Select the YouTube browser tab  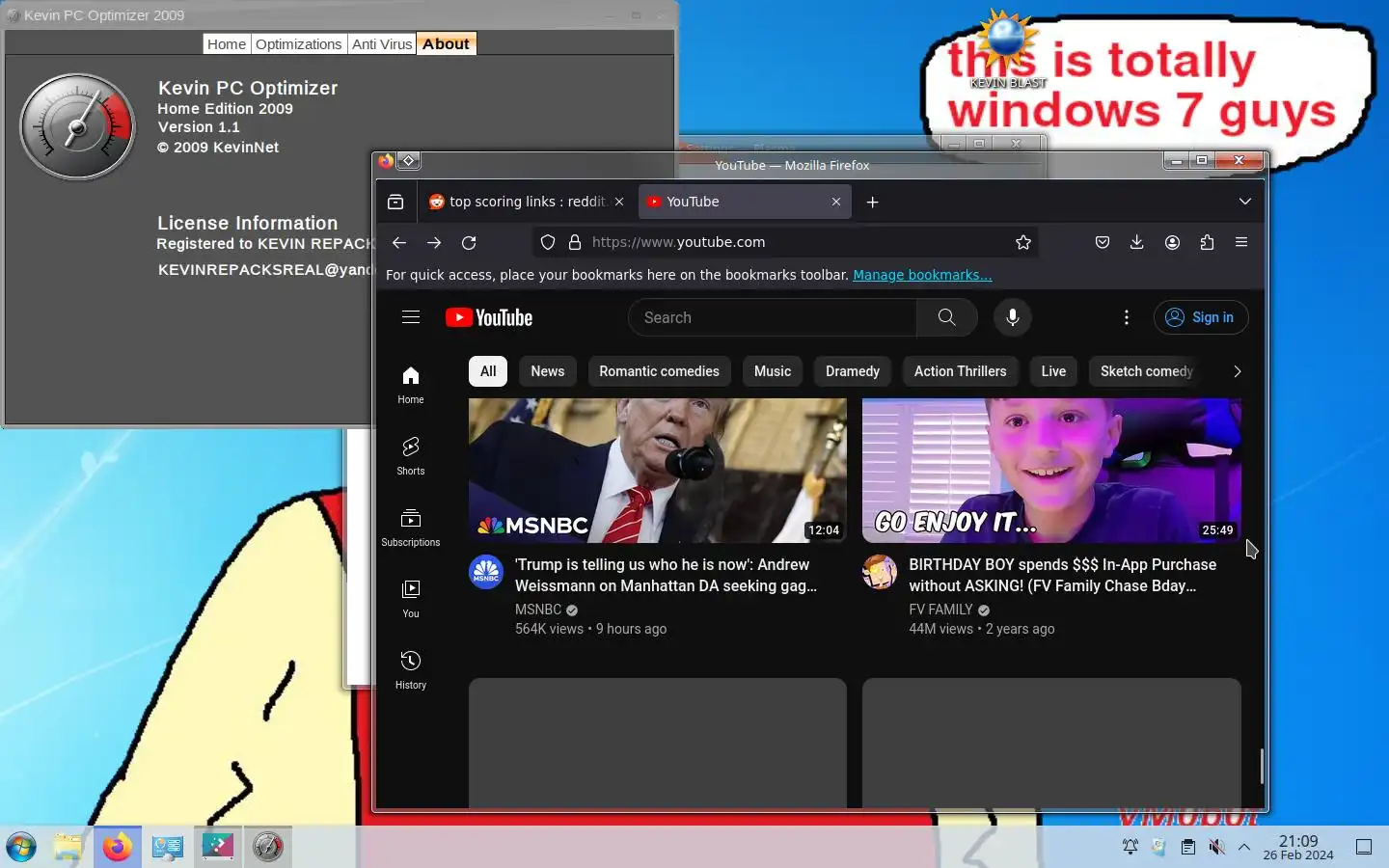[x=745, y=202]
